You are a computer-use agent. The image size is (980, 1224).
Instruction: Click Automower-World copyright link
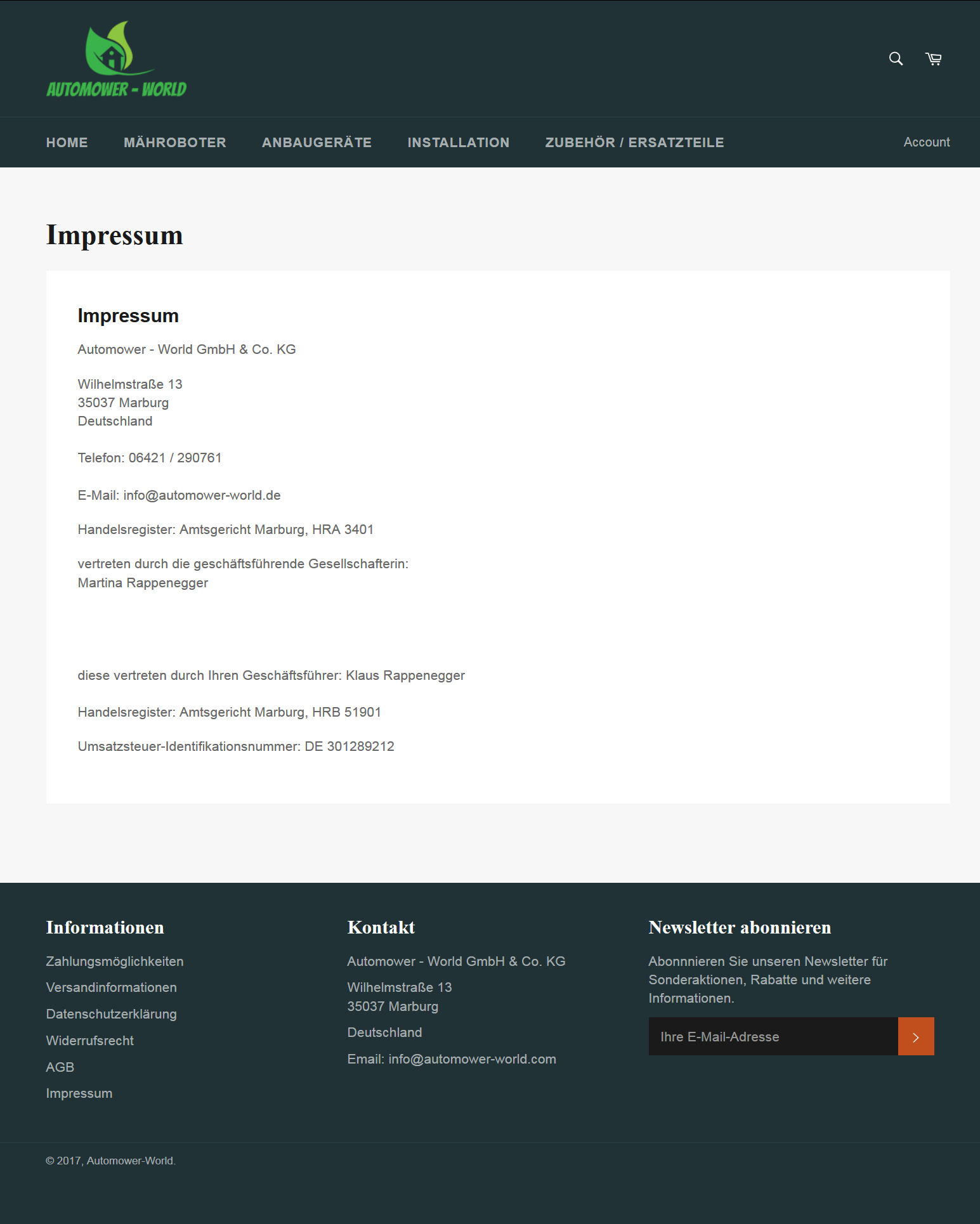(130, 1161)
